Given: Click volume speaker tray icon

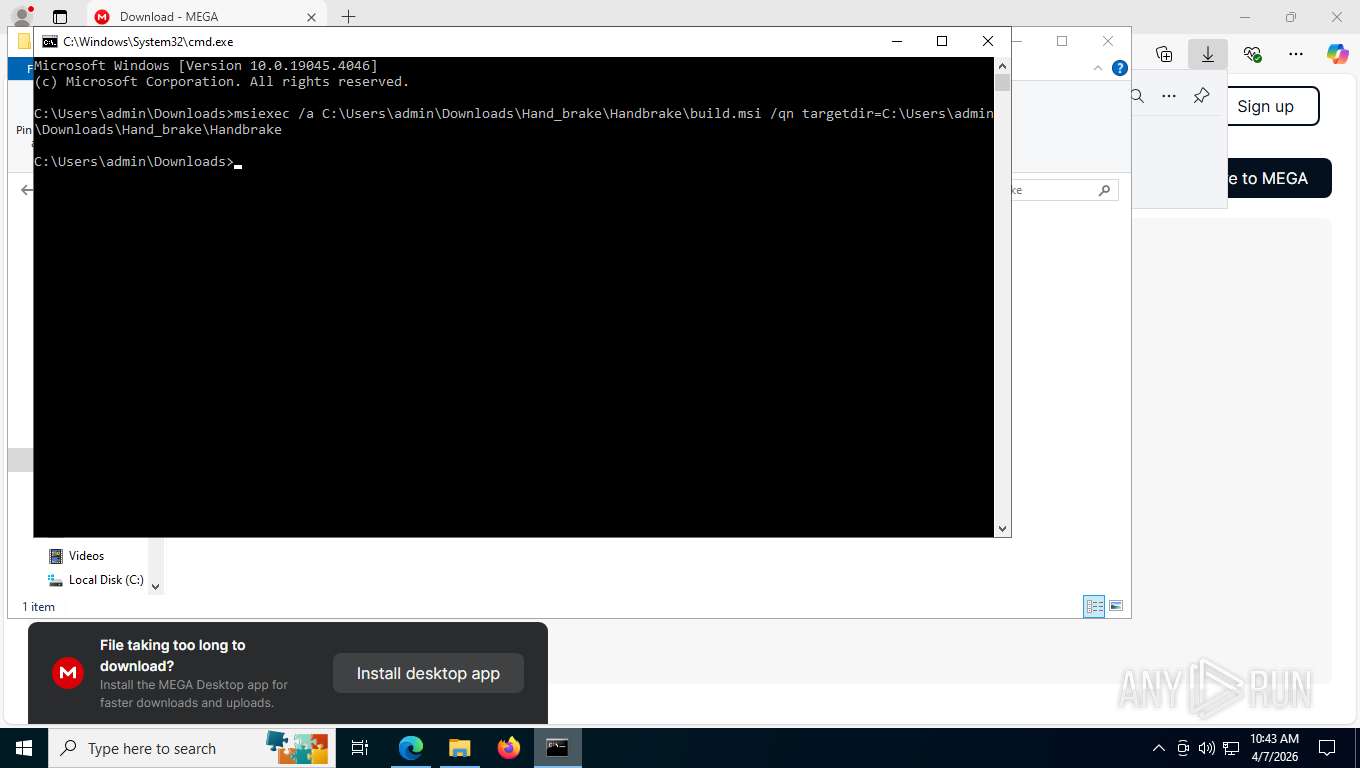Looking at the screenshot, I should pos(1206,748).
